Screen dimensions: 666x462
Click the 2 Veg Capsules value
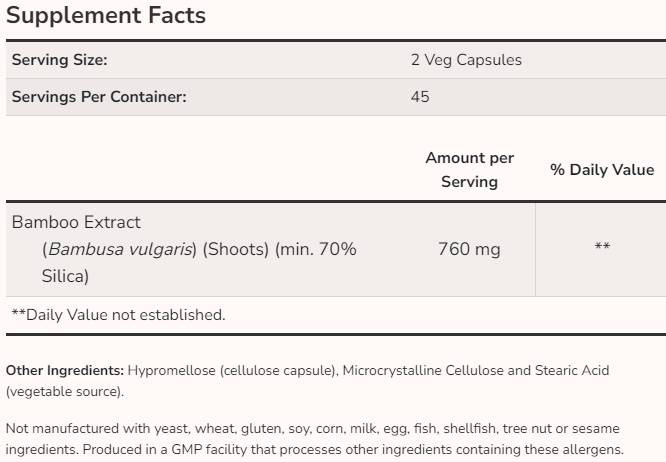point(466,60)
